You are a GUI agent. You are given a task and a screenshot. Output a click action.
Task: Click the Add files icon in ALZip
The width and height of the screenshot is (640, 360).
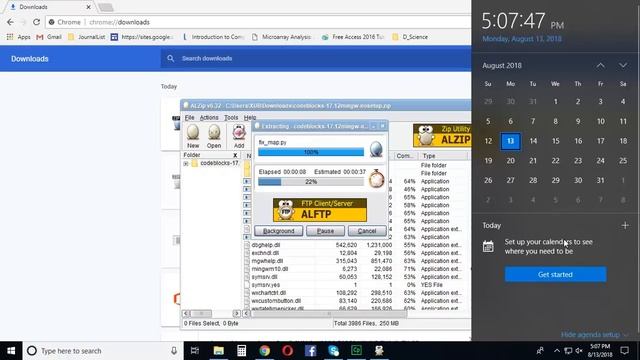(239, 136)
